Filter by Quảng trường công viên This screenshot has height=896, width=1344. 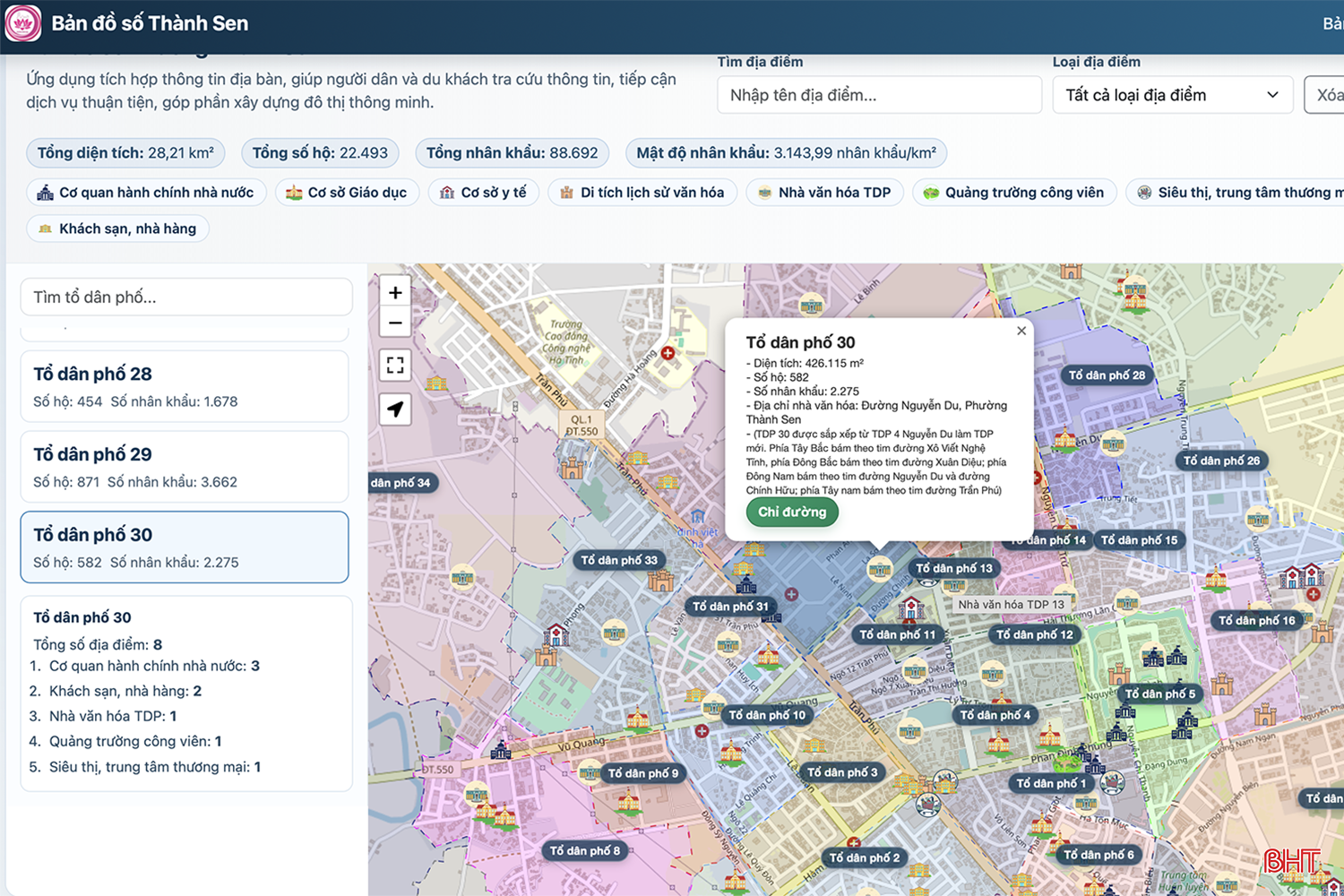[x=1014, y=193]
